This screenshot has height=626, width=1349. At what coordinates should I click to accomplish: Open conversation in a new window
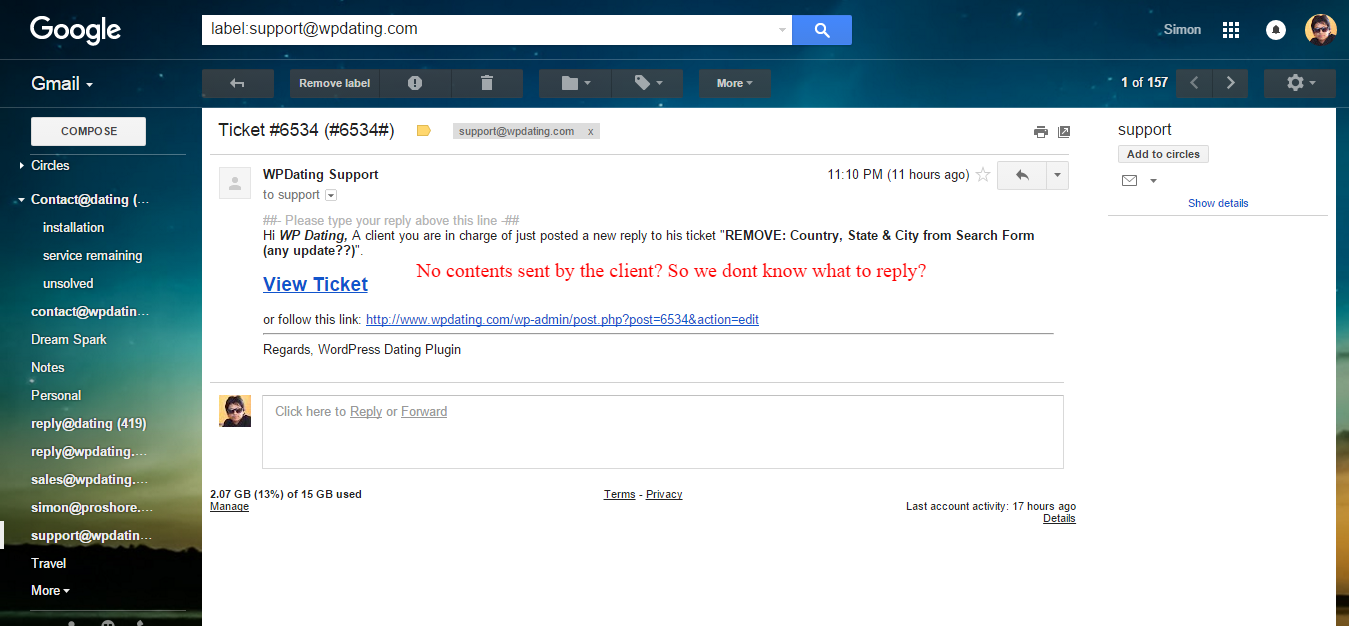tap(1064, 131)
